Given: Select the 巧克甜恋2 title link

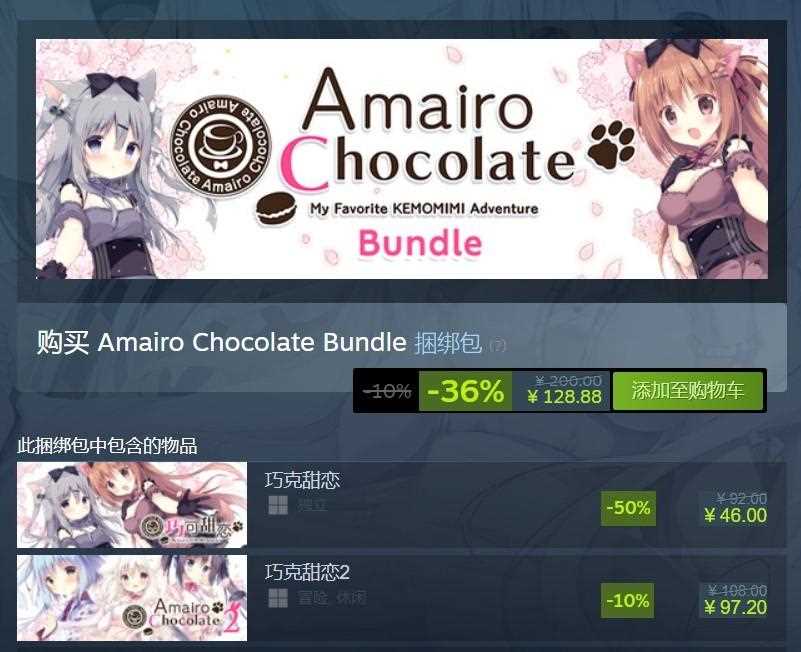Looking at the screenshot, I should (308, 572).
